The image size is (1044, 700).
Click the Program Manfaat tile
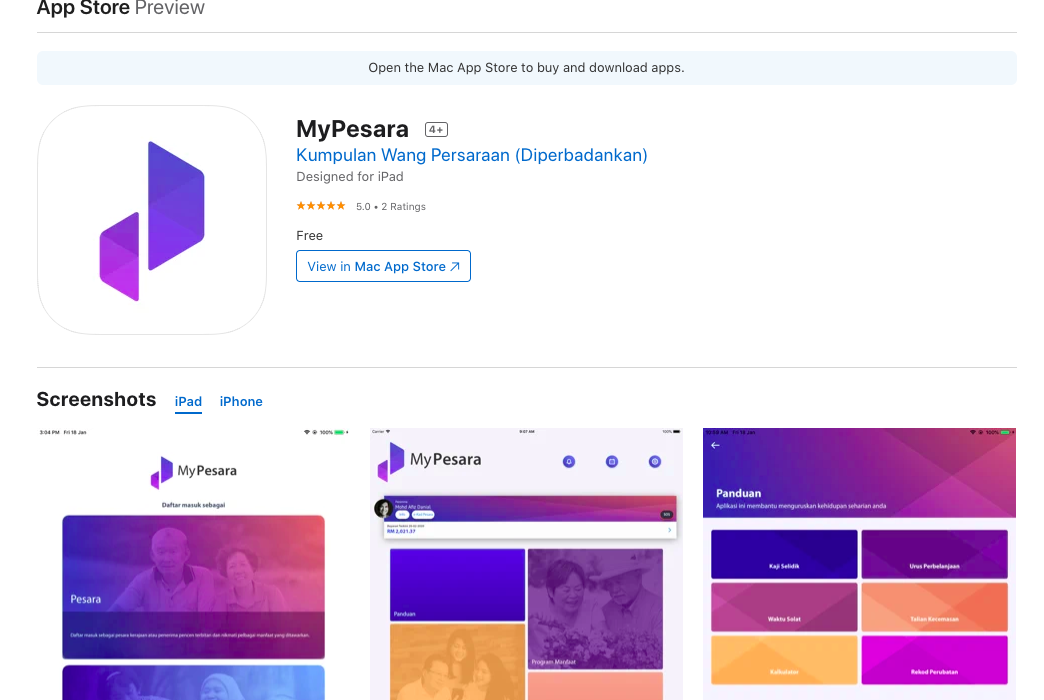tap(595, 609)
